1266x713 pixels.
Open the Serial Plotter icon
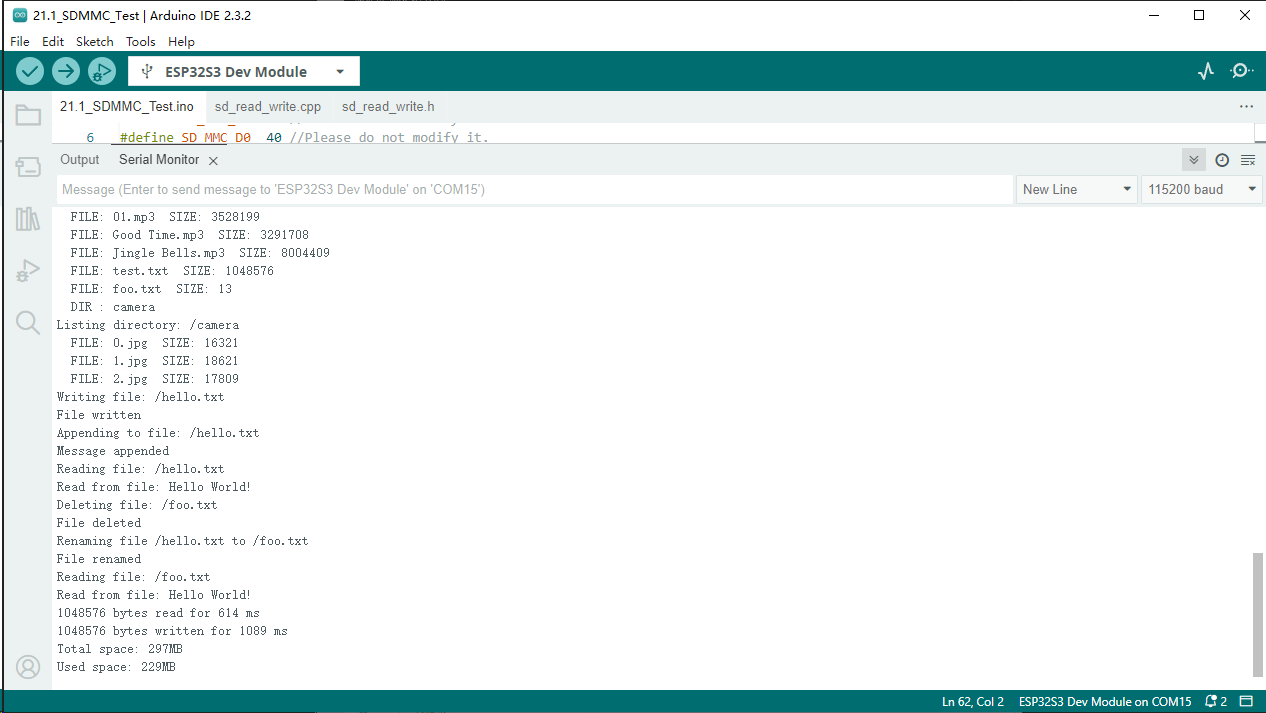point(1206,71)
